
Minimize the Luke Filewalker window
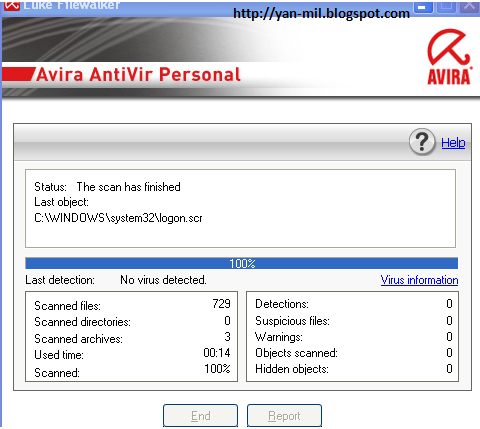pyautogui.click(x=423, y=6)
